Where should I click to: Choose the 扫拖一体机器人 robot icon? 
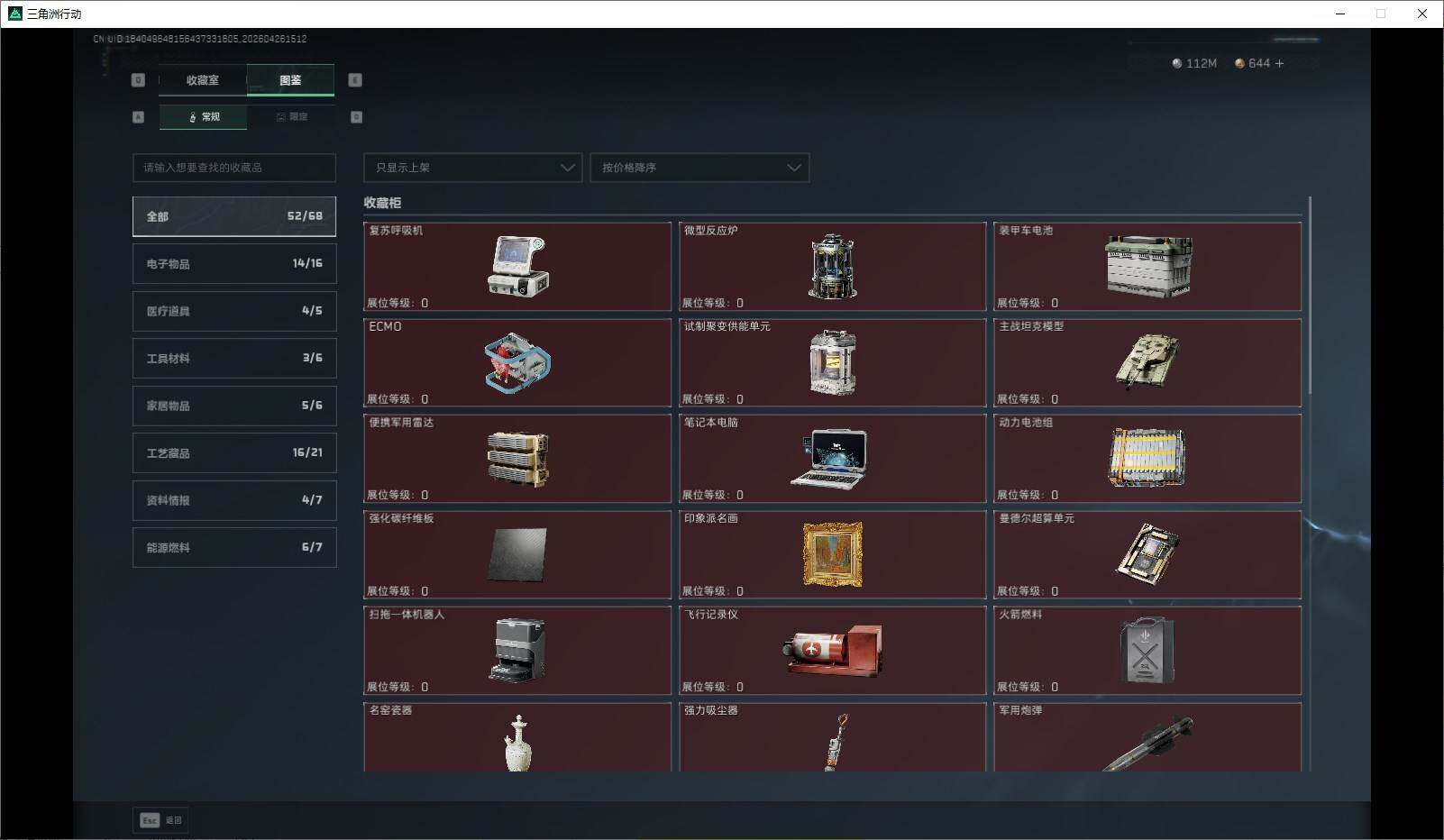(x=517, y=650)
